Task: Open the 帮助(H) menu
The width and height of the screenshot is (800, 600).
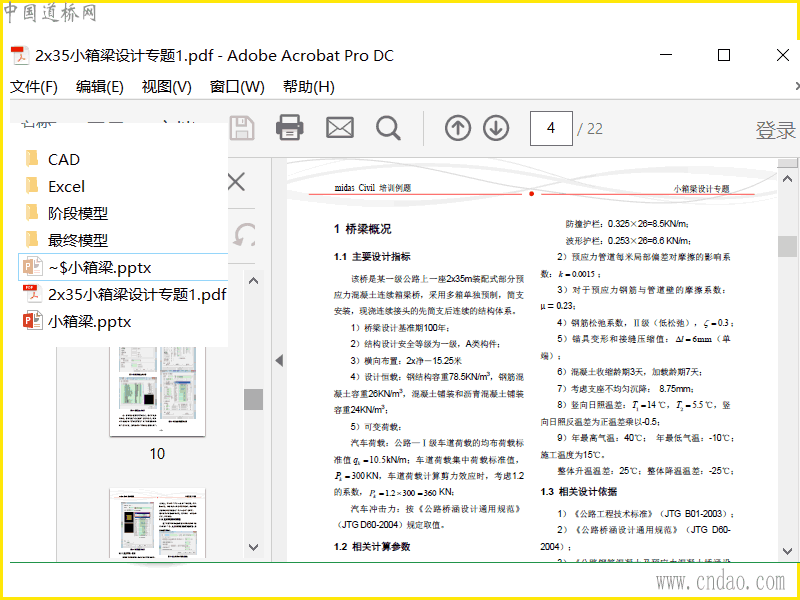Action: (x=309, y=87)
